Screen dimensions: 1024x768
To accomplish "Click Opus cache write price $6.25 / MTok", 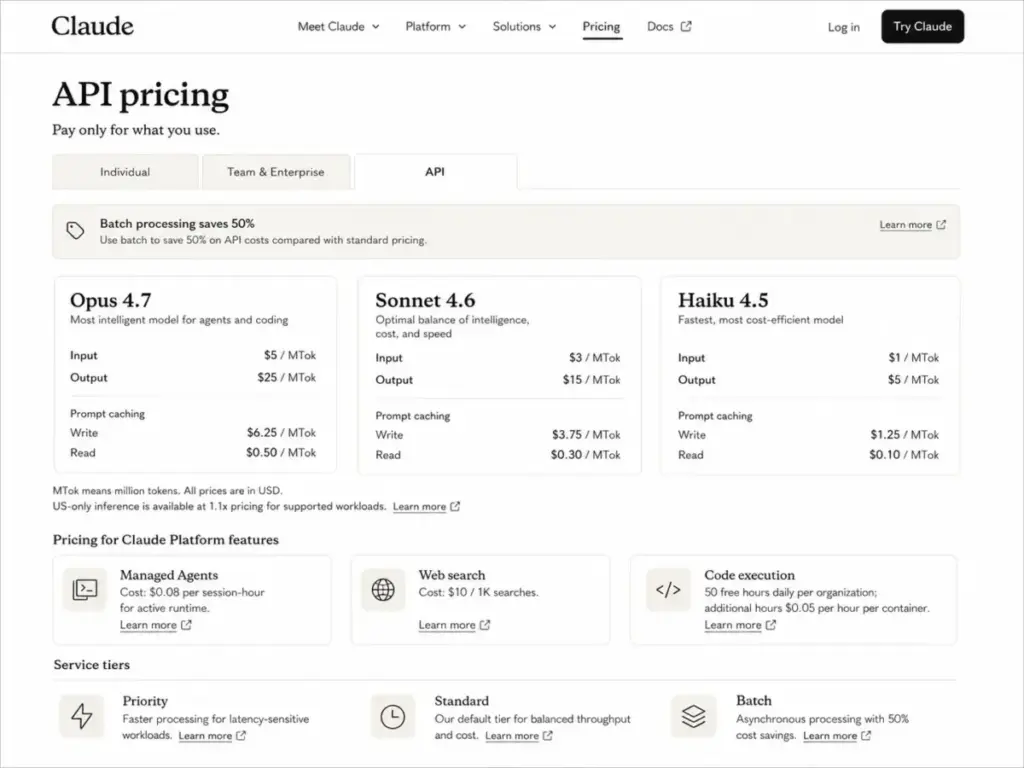I will coord(281,432).
